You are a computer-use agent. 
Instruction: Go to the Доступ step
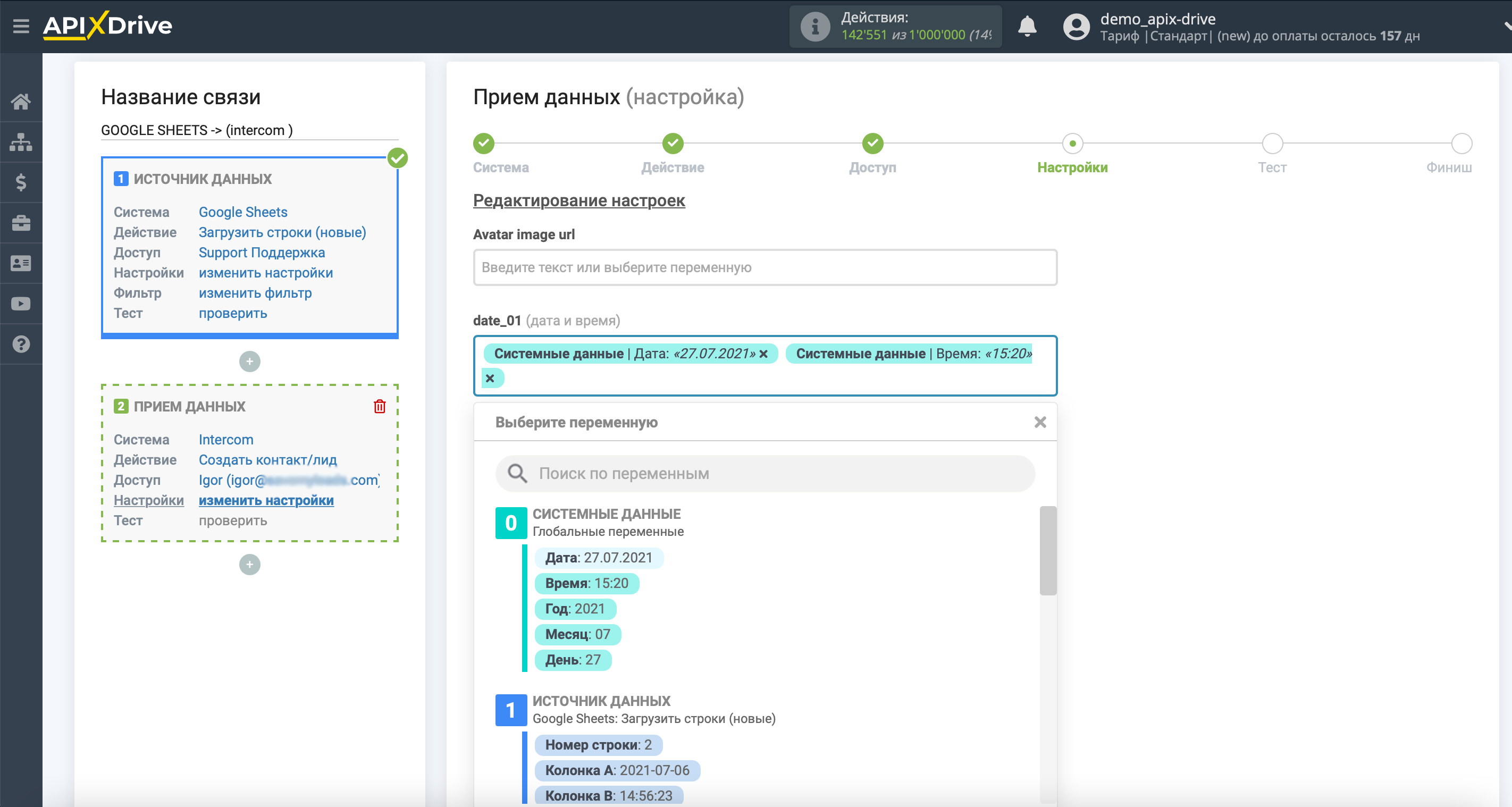click(873, 143)
